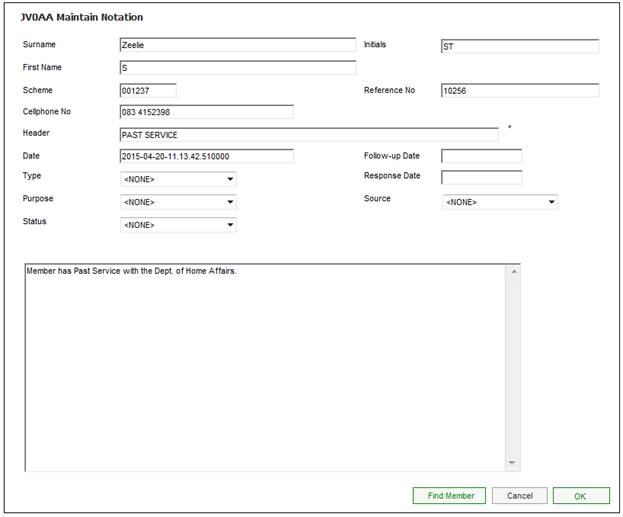Viewport: 623px width, 517px height.
Task: Click the empty Follow-up Date field
Action: pyautogui.click(x=481, y=156)
